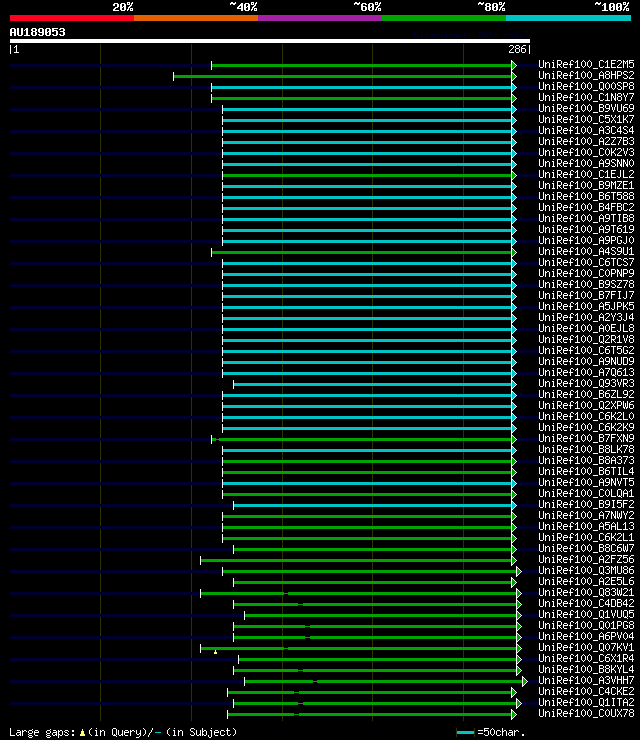Click the cyan alignment bar for UniRef100_Q93VR3
This screenshot has width=640, height=740.
pos(373,385)
